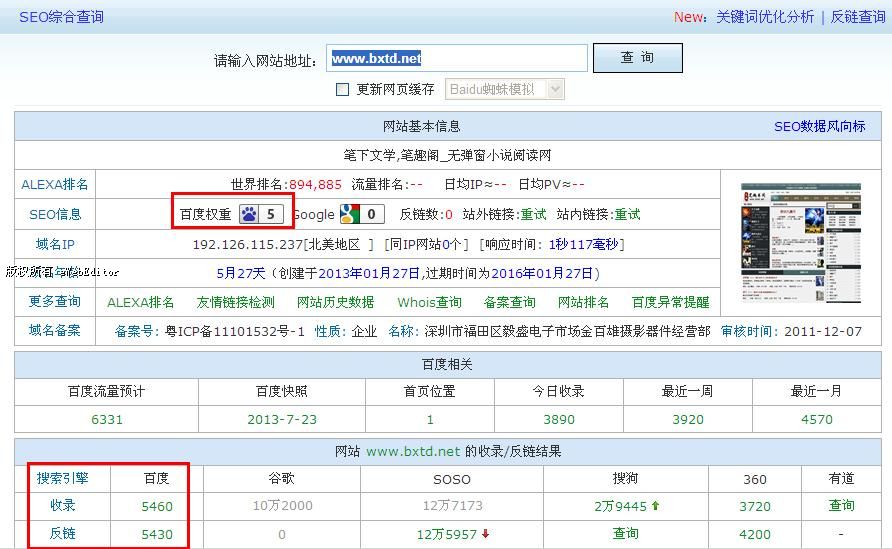Open 网站历史数据 link
Viewport: 892px width, 549px height.
click(x=336, y=302)
